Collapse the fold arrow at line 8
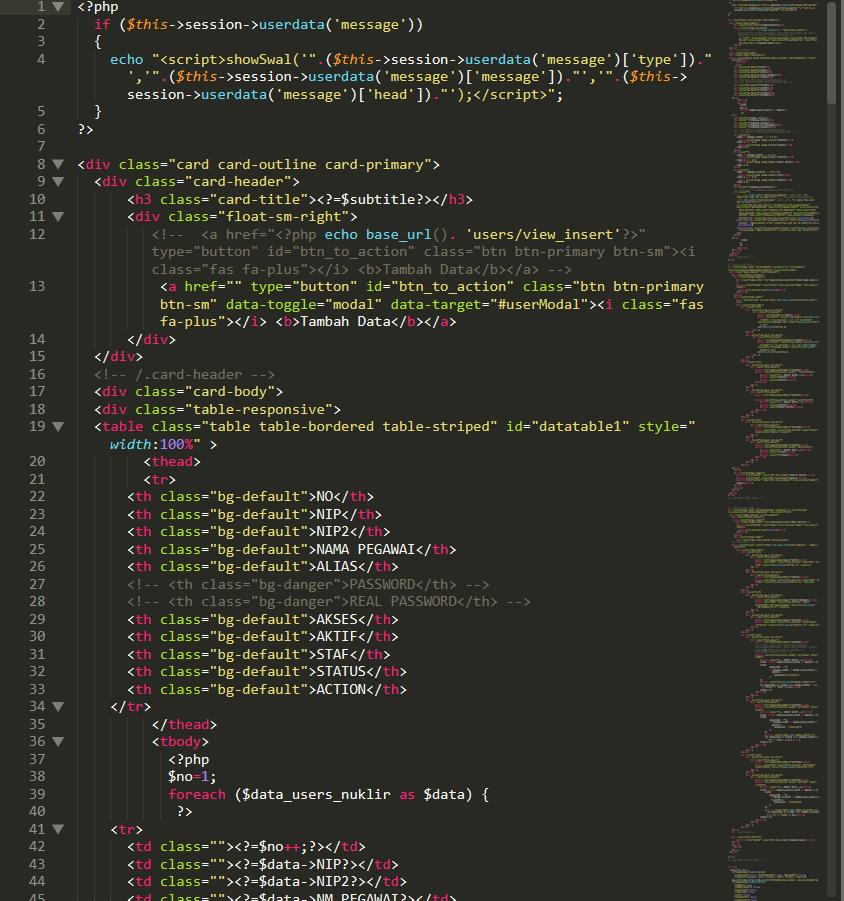This screenshot has height=901, width=844. [x=58, y=164]
